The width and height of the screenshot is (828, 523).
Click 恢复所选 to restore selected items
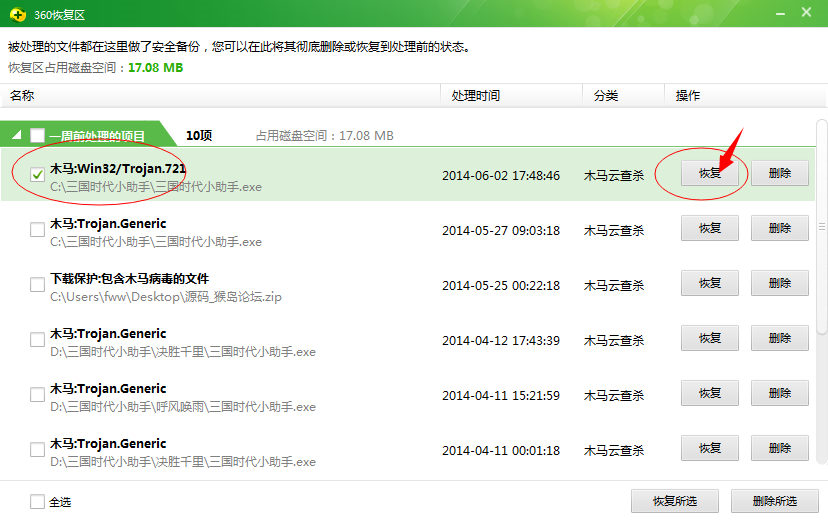[674, 501]
